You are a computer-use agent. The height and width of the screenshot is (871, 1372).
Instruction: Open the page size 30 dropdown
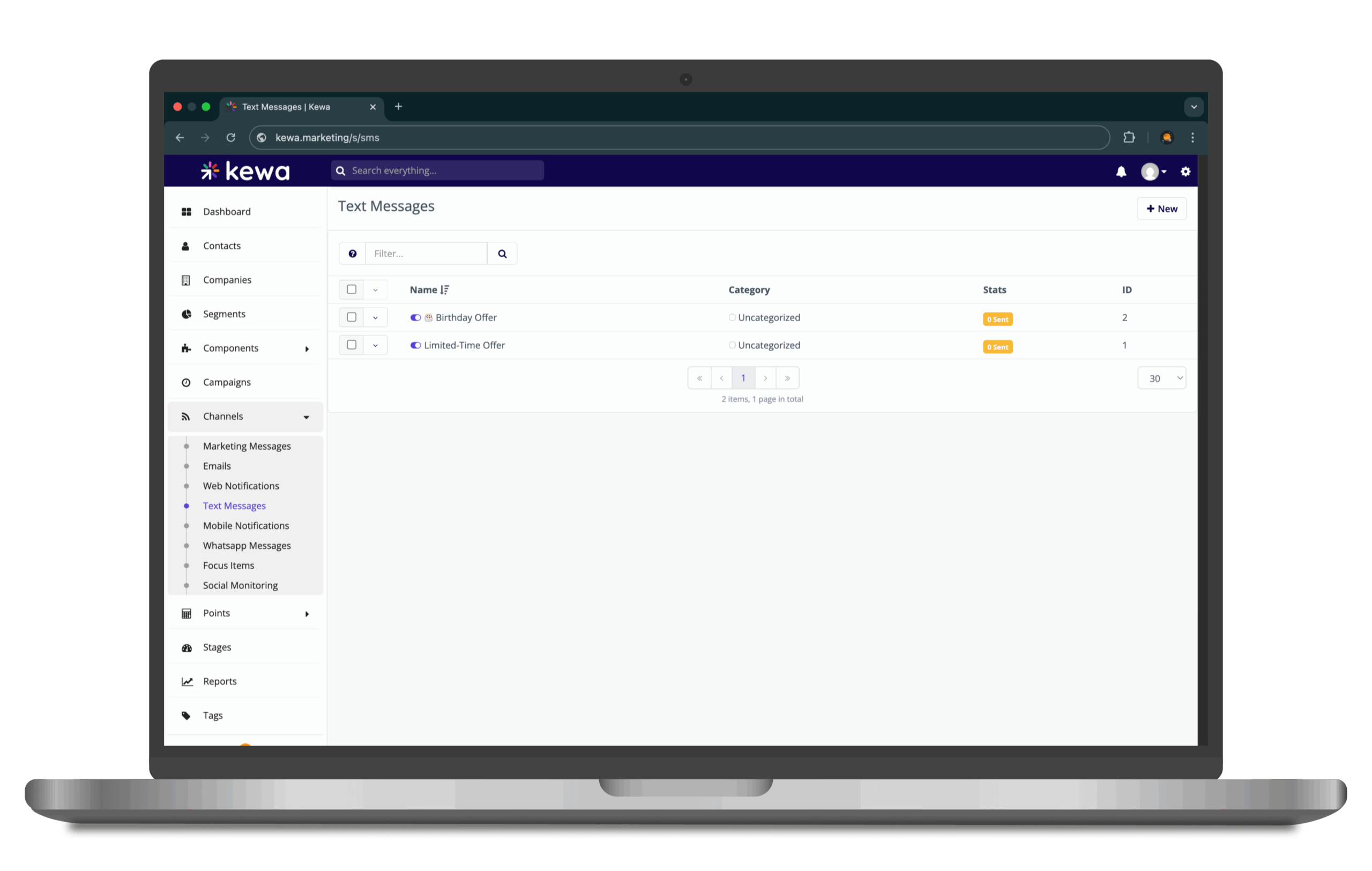1161,378
